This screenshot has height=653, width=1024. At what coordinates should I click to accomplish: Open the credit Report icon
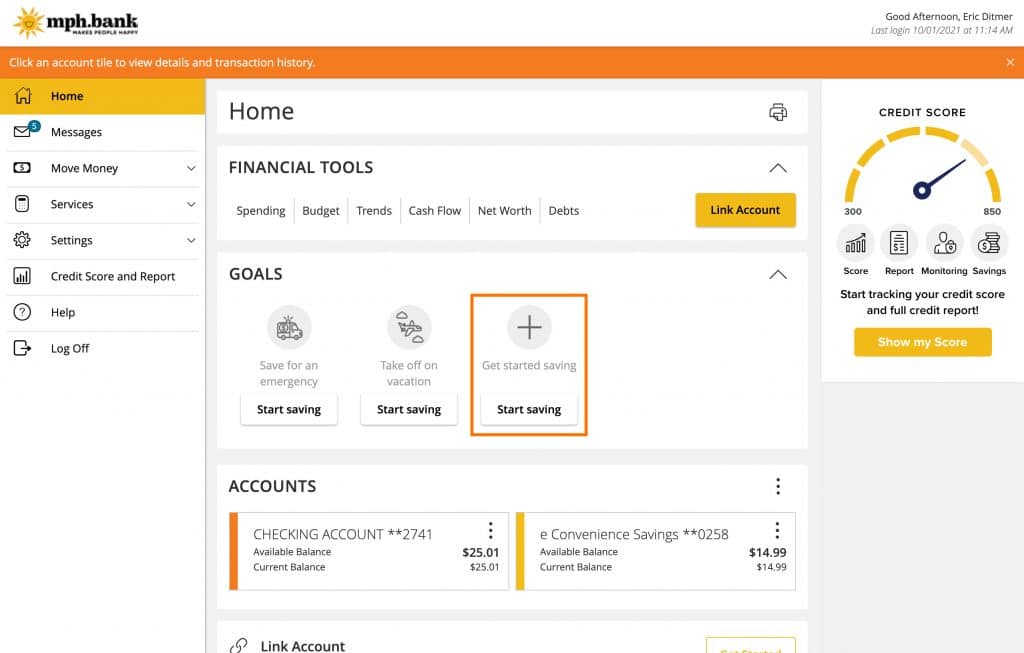tap(899, 243)
